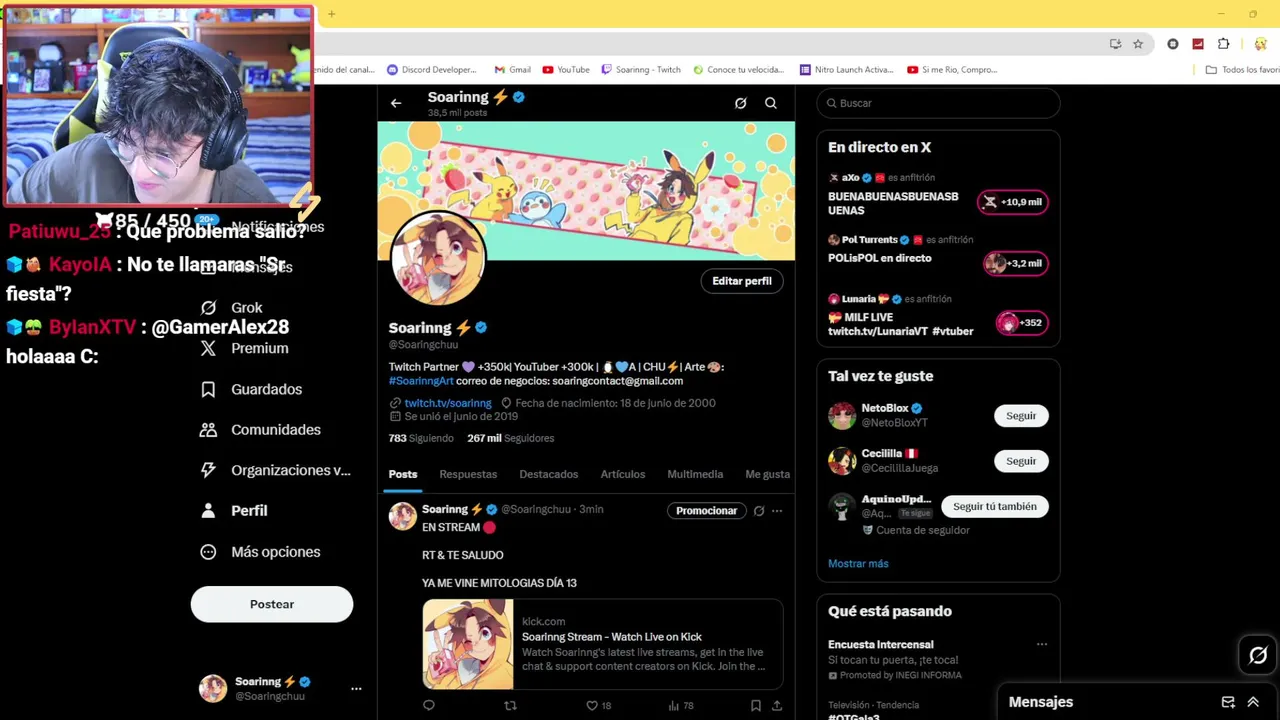The image size is (1280, 720).
Task: Open the 783 Siguiendo list
Action: [x=421, y=438]
